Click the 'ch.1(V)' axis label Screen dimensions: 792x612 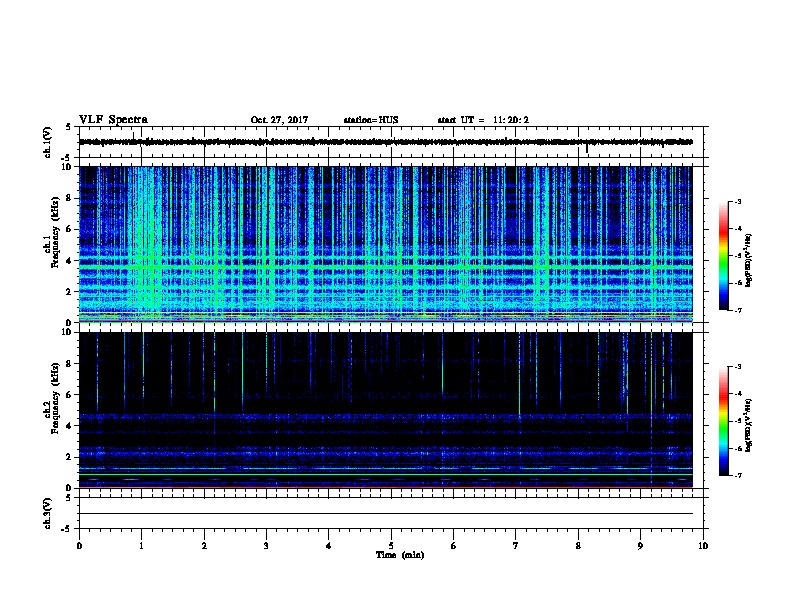point(47,142)
